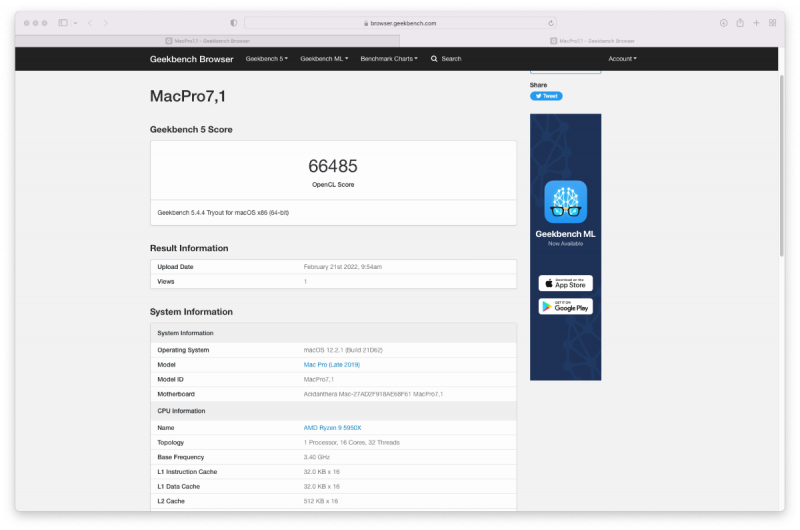The image size is (800, 530).
Task: Reload the page with refresh icon
Action: [551, 23]
